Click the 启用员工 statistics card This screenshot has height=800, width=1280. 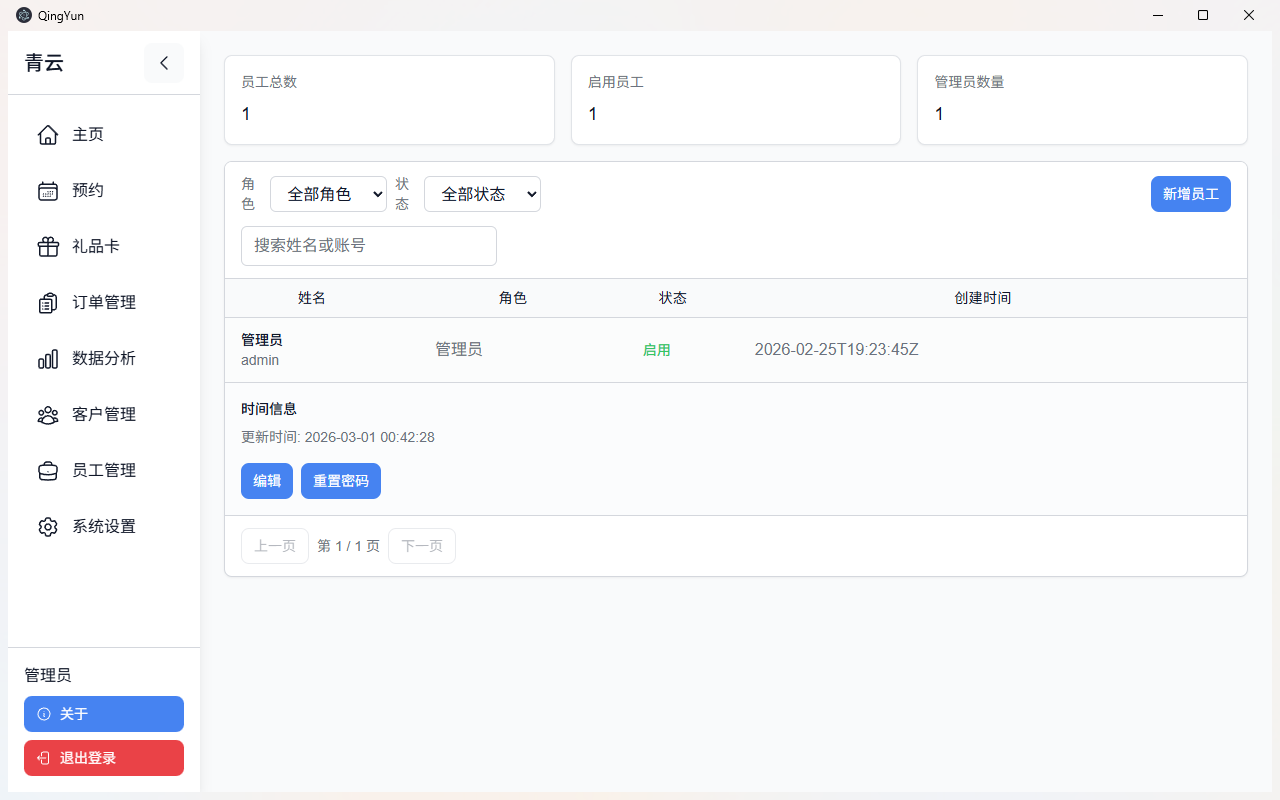click(736, 100)
